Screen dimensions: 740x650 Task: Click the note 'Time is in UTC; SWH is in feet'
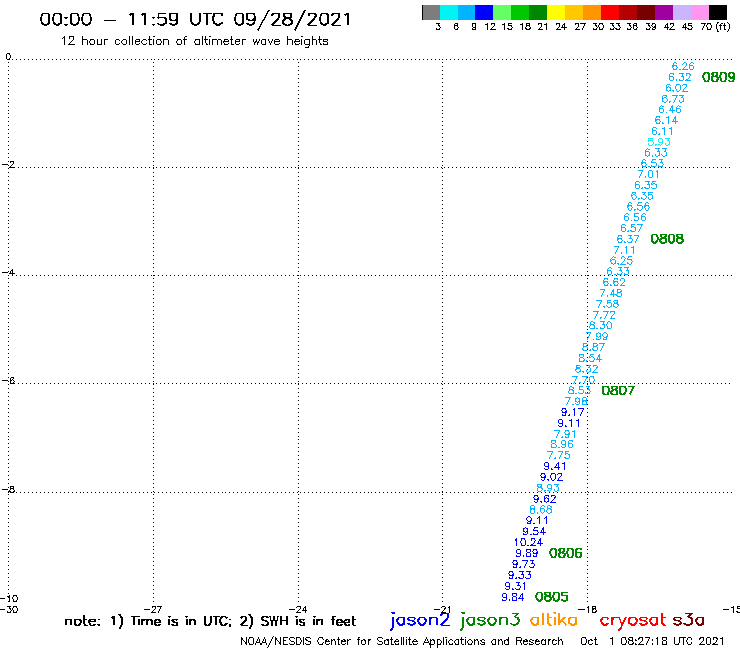point(210,621)
